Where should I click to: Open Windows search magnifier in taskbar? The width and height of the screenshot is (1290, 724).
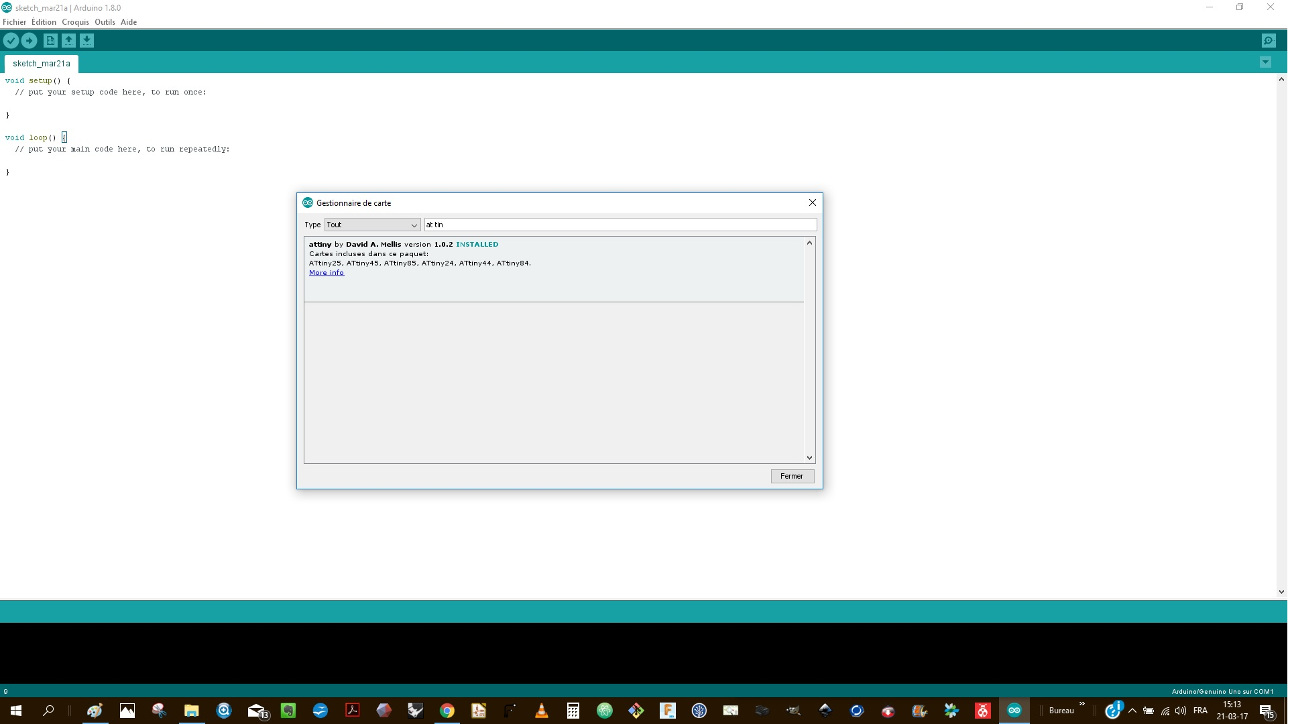pos(49,711)
